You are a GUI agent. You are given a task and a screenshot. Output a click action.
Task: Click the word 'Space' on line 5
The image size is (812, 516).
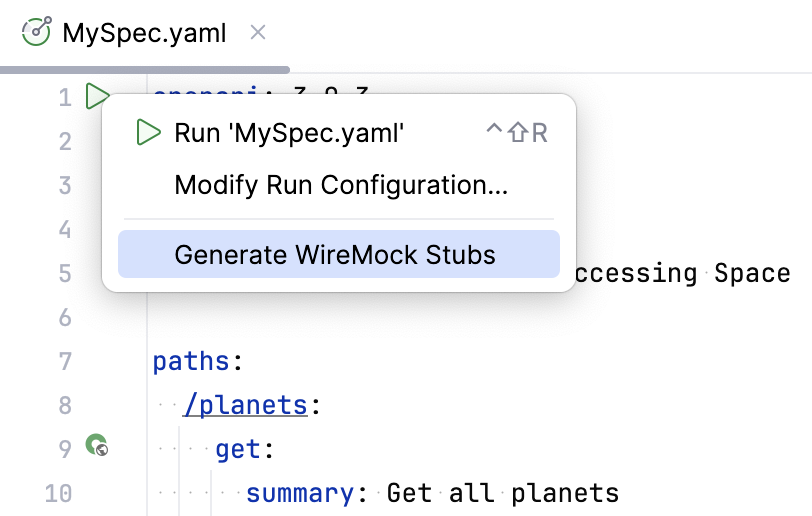coord(752,273)
